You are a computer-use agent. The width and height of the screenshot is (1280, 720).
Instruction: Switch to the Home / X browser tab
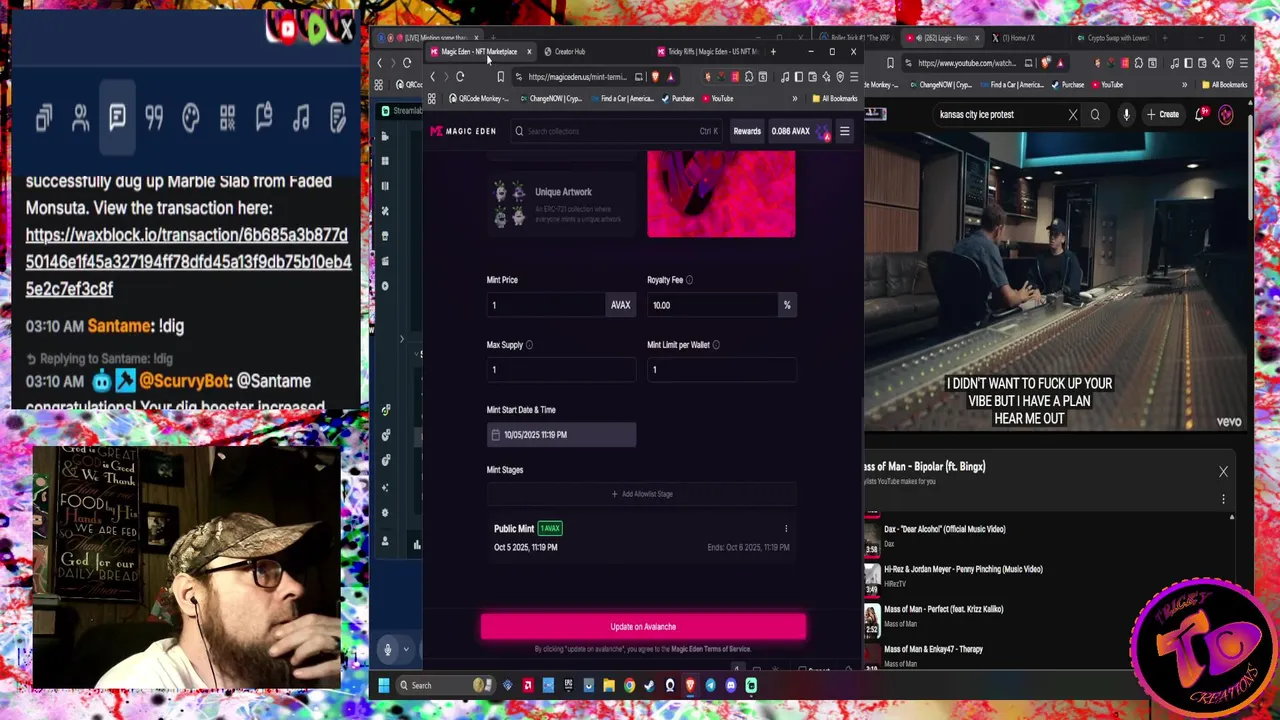[x=1021, y=38]
